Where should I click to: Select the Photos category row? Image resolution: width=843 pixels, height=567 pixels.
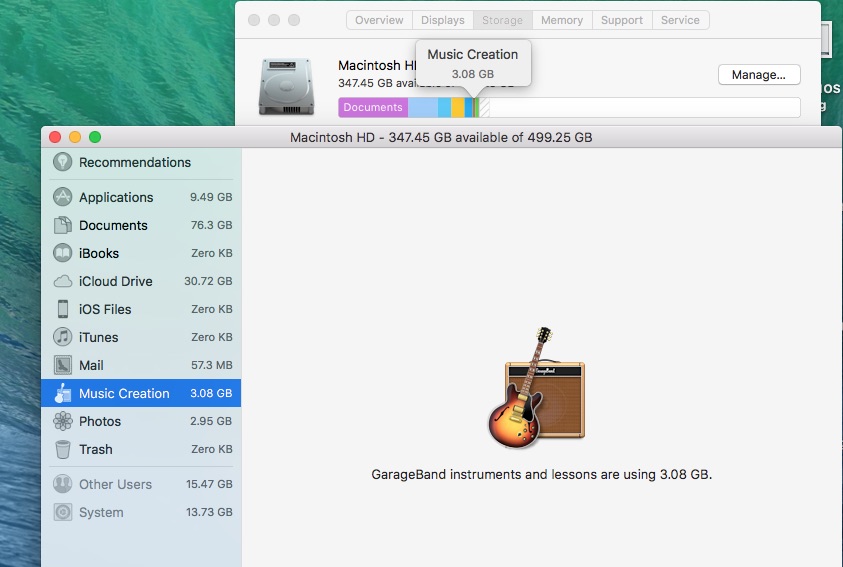[x=141, y=421]
